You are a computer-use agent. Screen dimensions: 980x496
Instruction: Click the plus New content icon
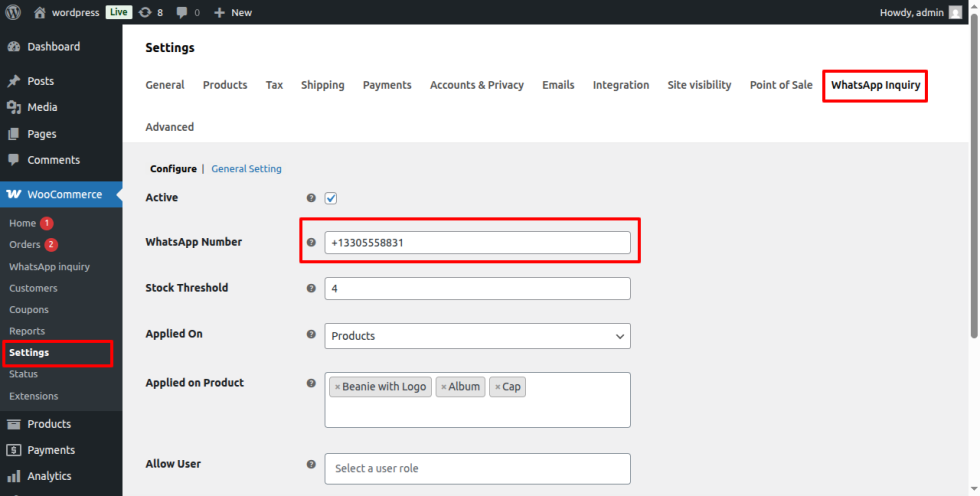pyautogui.click(x=219, y=12)
